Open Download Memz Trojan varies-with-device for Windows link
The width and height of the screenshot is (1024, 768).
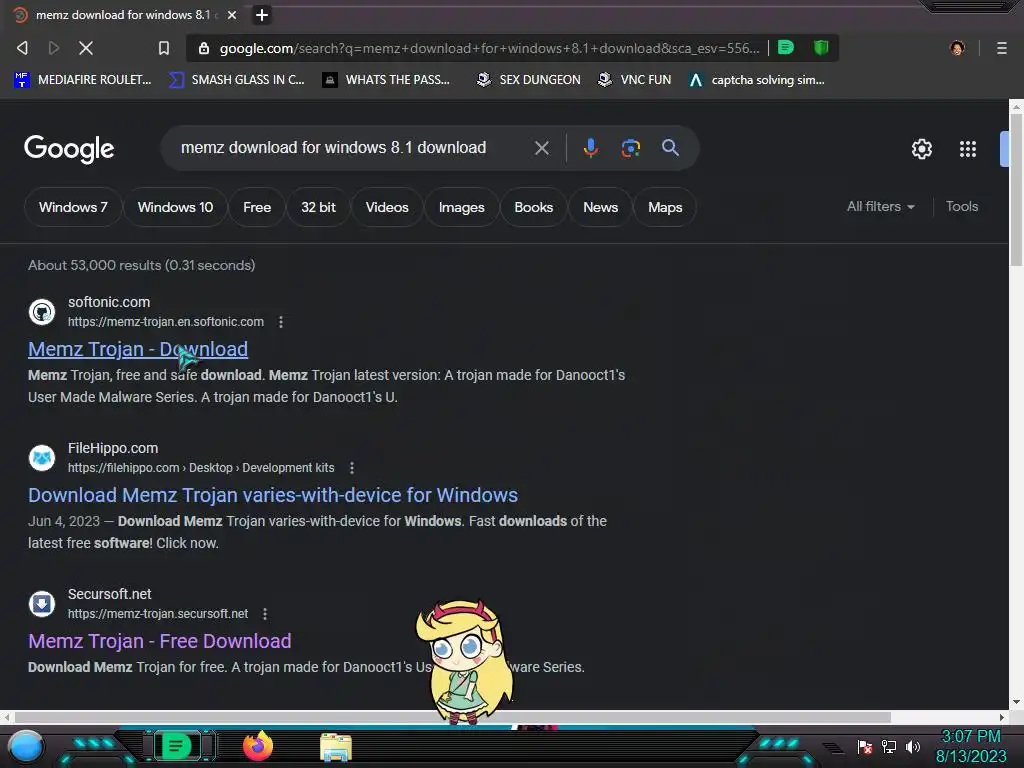click(273, 495)
